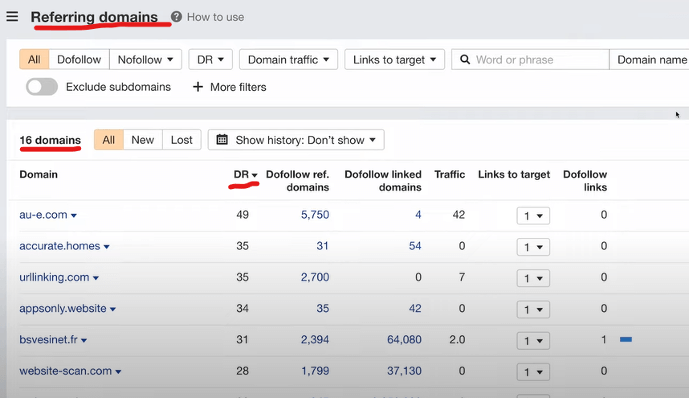Click 35 ref. domains for appsonly.website
Screen dimensions: 690x398
(323, 309)
